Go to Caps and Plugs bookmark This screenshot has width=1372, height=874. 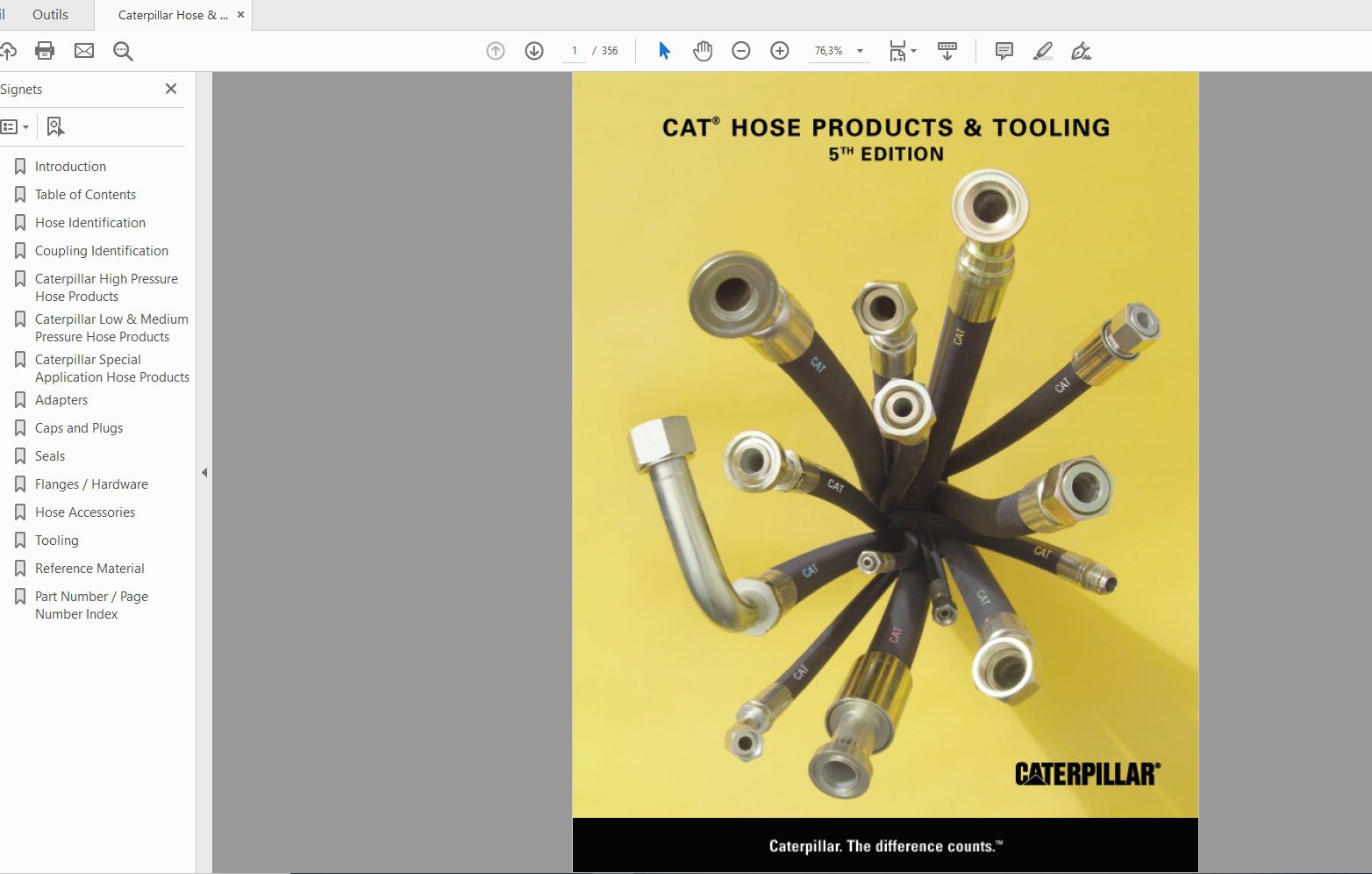[x=79, y=428]
